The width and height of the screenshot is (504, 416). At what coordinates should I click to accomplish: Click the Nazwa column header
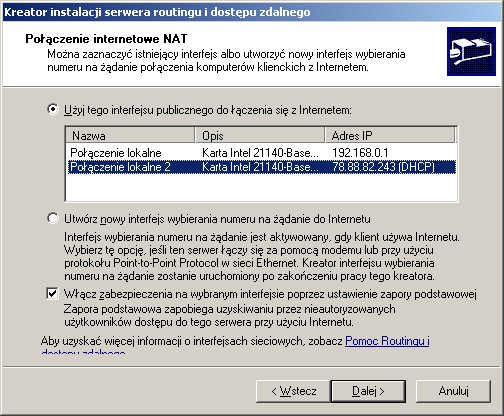tap(130, 135)
